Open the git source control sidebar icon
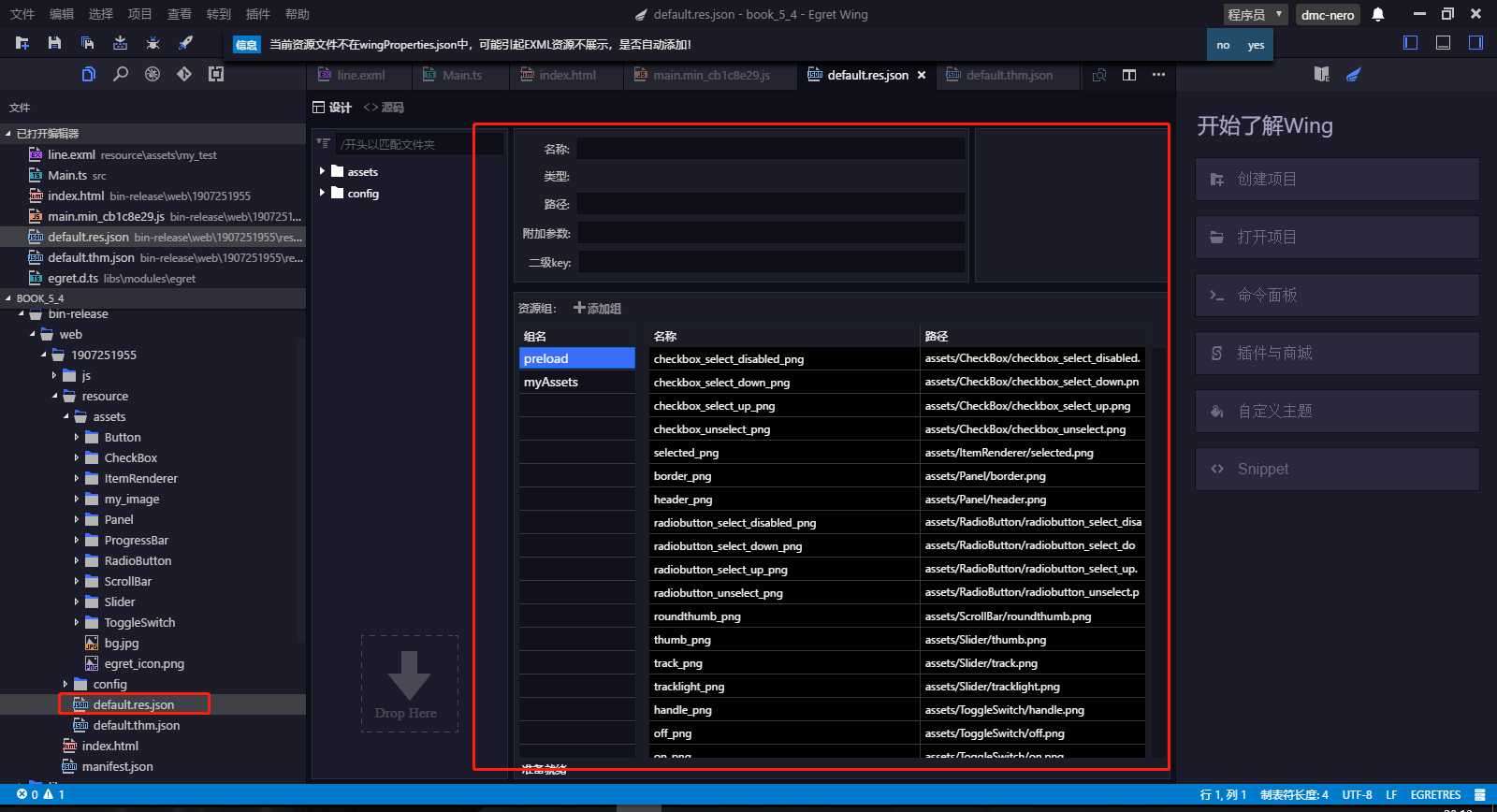Image resolution: width=1497 pixels, height=812 pixels. click(184, 74)
